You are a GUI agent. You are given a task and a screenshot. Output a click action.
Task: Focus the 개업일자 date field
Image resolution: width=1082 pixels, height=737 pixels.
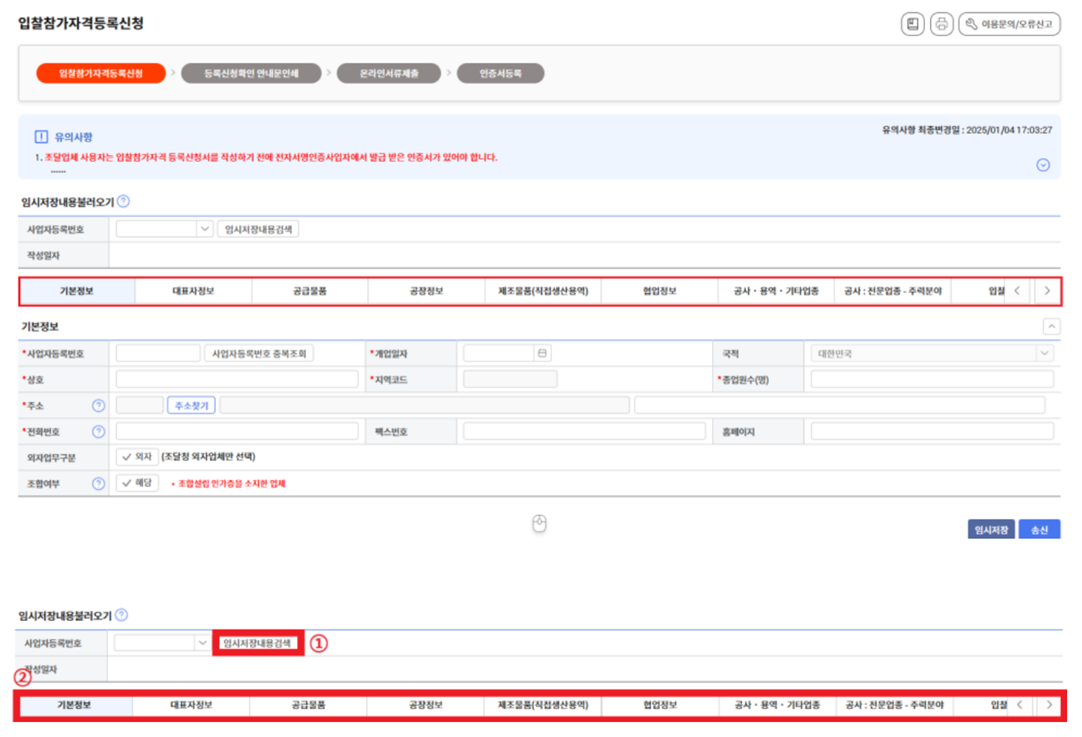point(499,353)
